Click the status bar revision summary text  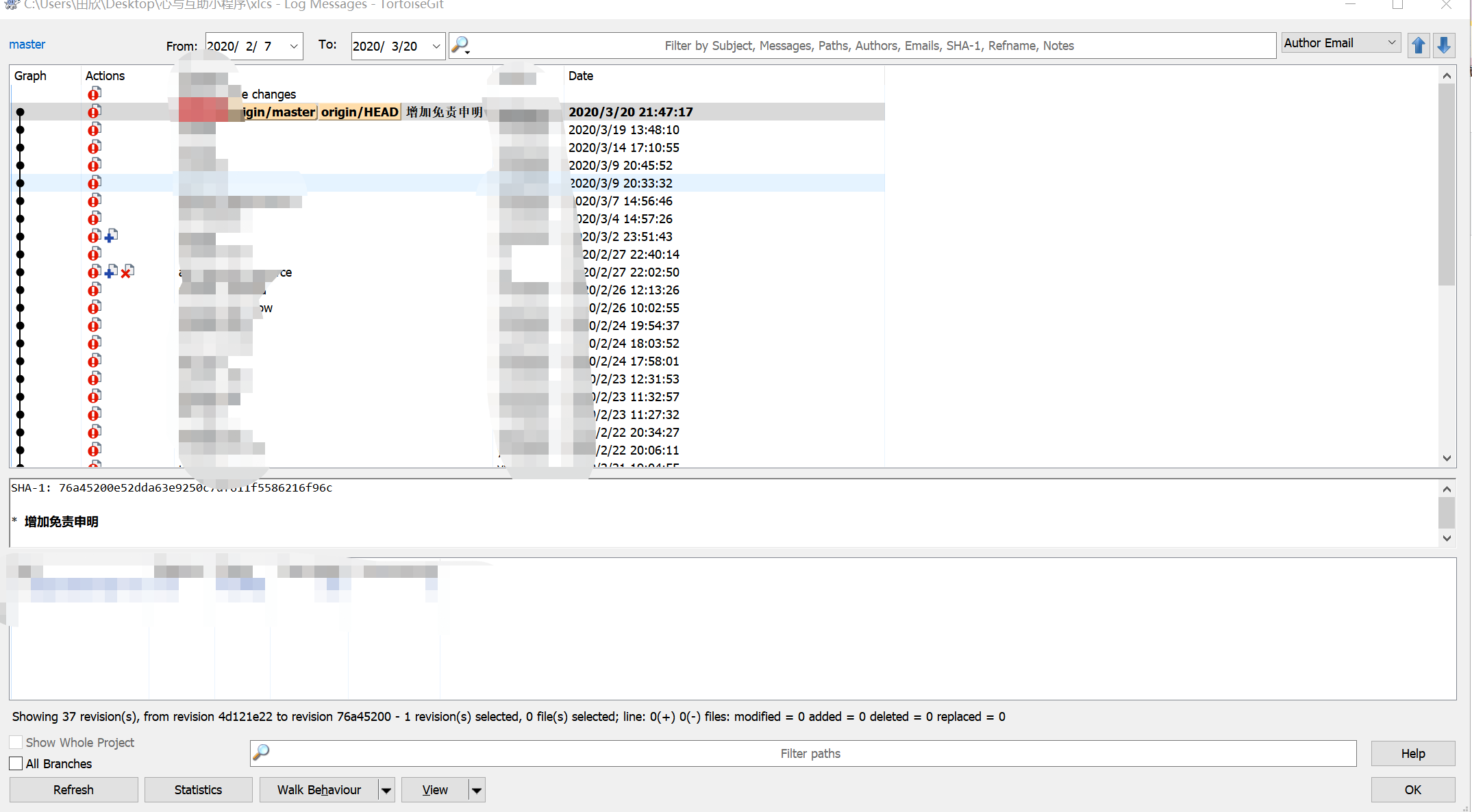[508, 717]
